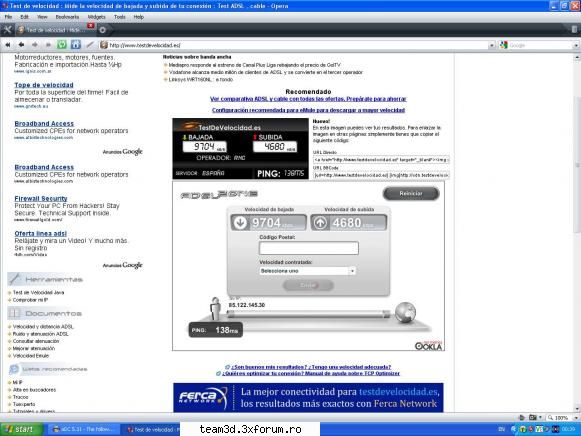Image resolution: width=581 pixels, height=436 pixels.
Task: Open the search box dropdown arrow
Action: point(576,45)
